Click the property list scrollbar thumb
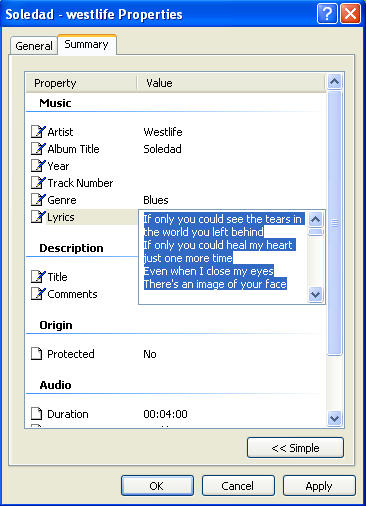The image size is (366, 506). [x=334, y=223]
